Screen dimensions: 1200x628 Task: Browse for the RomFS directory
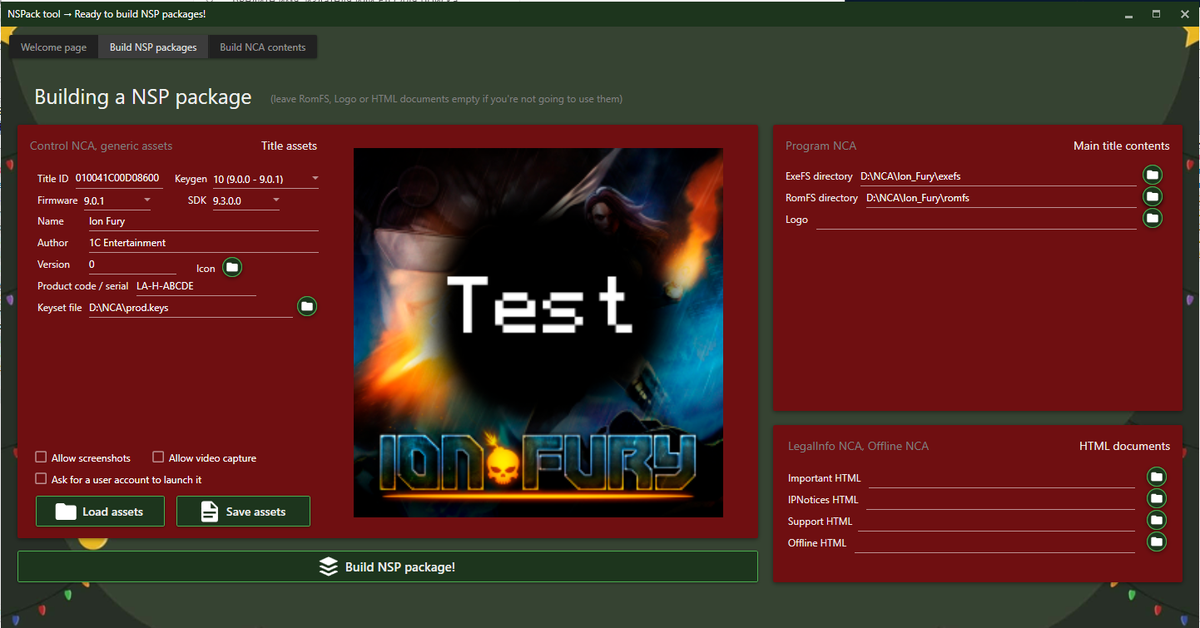[1153, 197]
